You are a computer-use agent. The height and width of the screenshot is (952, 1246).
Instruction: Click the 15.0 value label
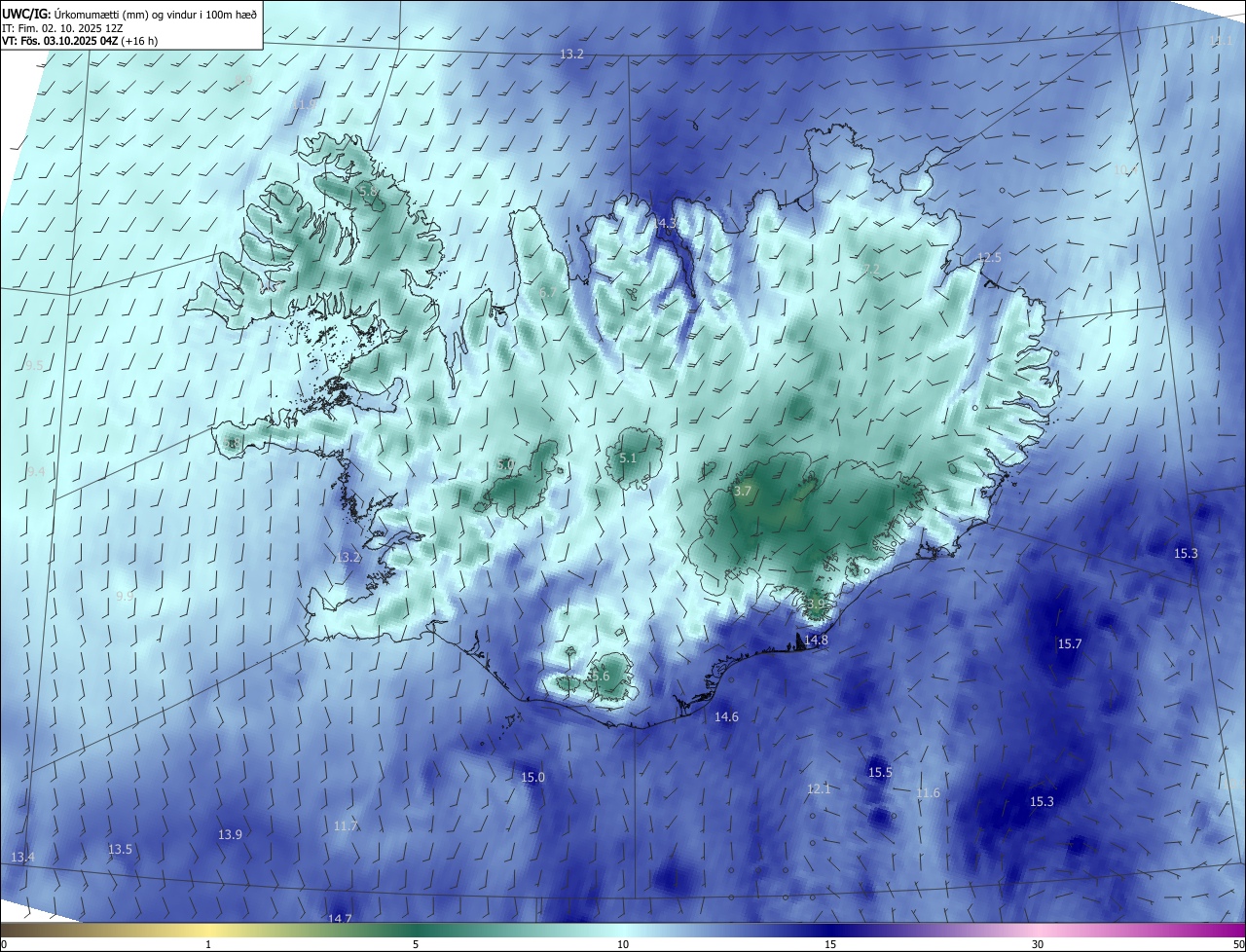coord(533,778)
